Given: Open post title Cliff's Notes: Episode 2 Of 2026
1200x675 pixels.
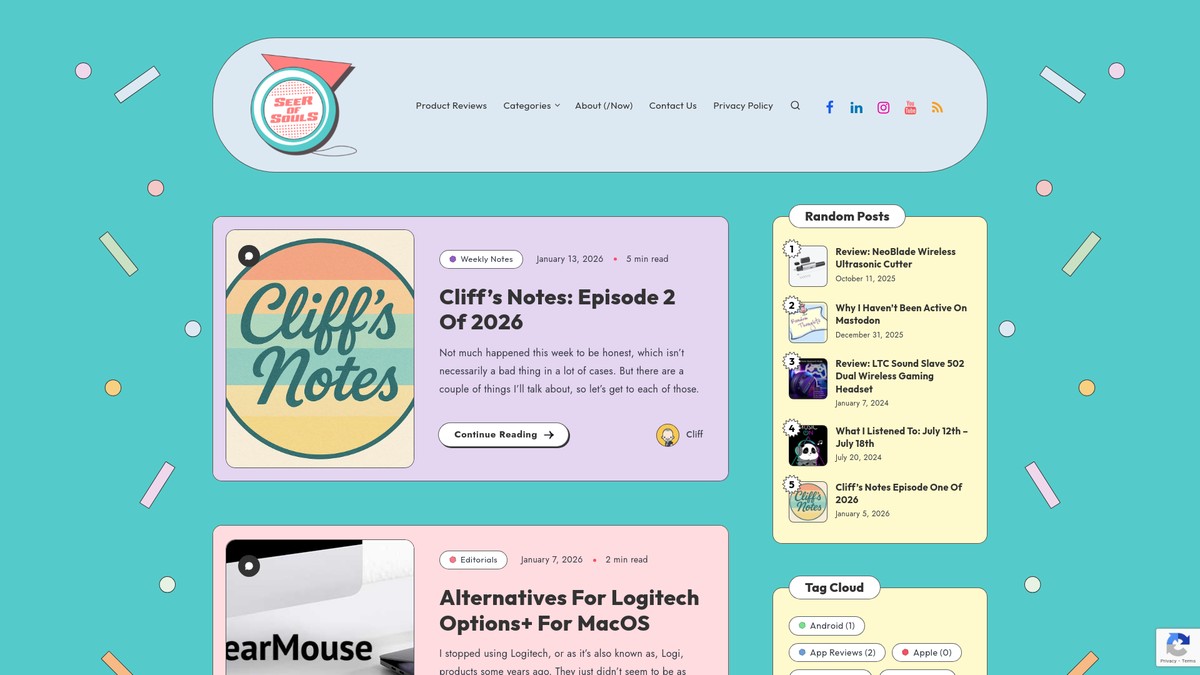Looking at the screenshot, I should (x=557, y=309).
